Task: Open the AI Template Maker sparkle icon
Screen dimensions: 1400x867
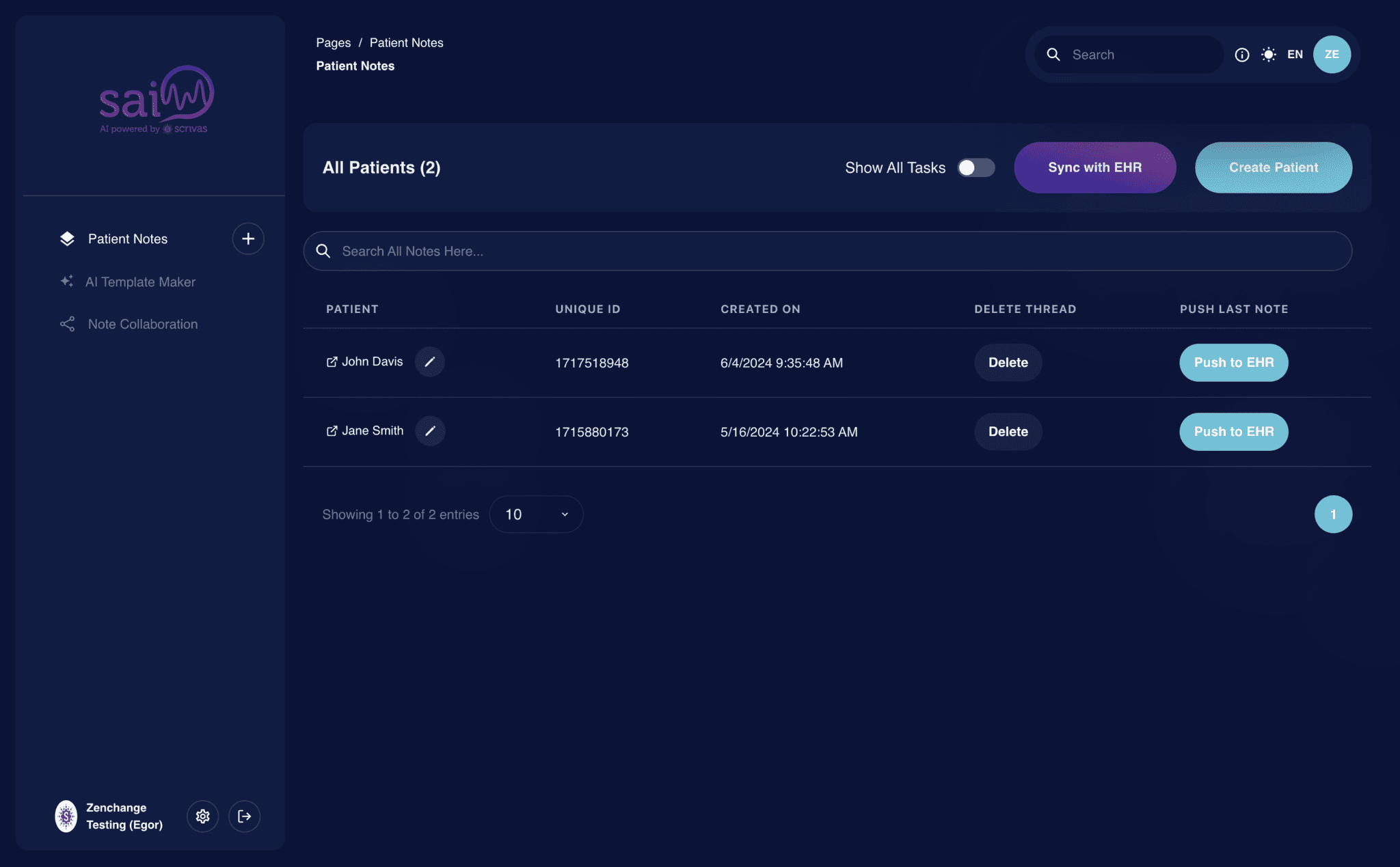Action: pos(66,281)
